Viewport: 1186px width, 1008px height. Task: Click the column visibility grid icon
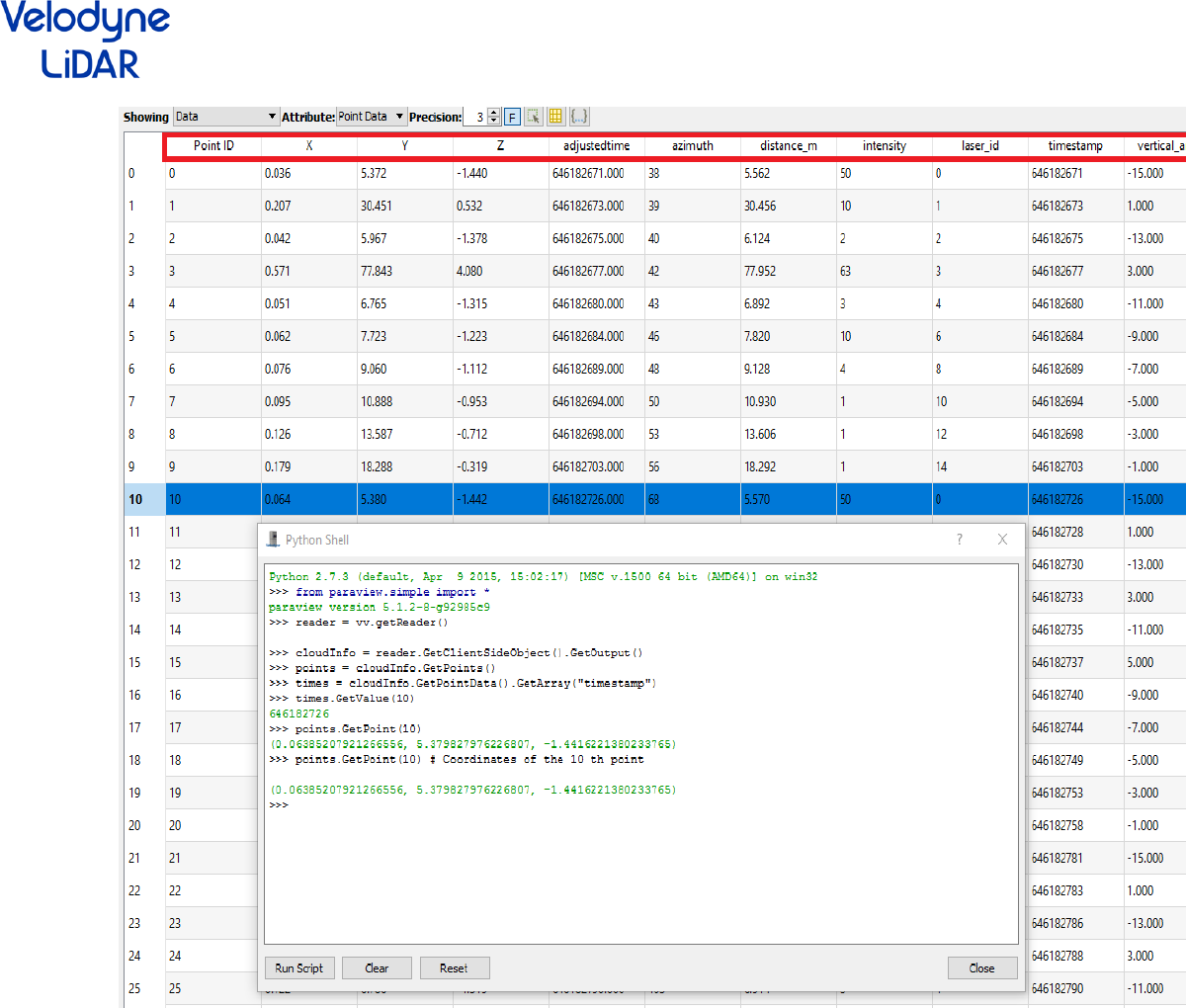555,117
